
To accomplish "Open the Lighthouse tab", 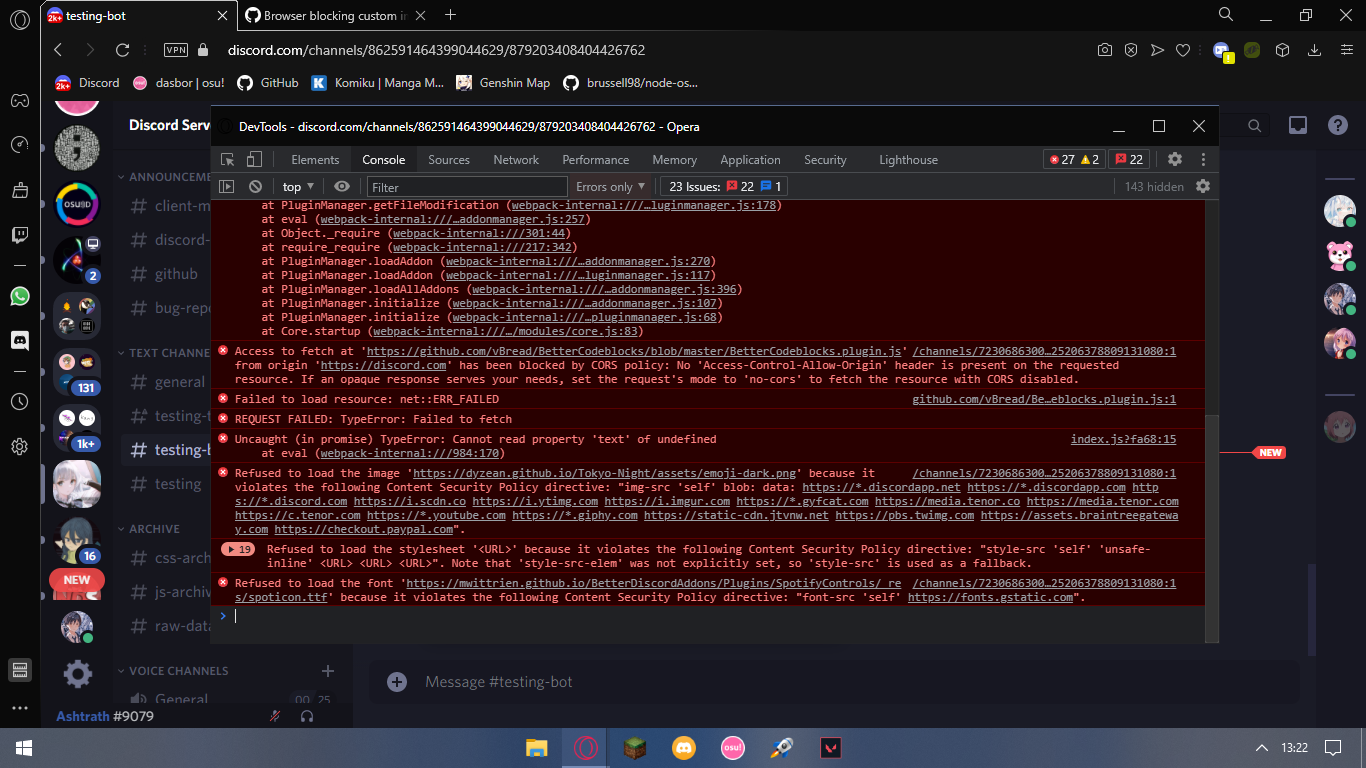I will [908, 160].
